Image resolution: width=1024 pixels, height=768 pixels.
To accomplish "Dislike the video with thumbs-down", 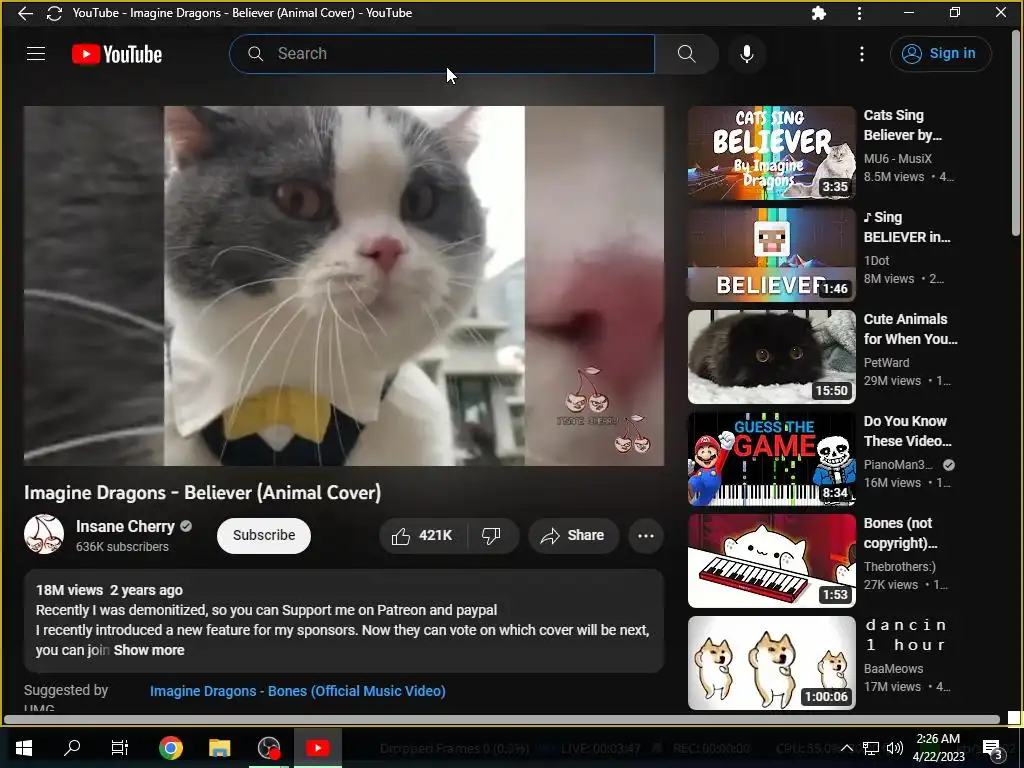I will click(x=492, y=536).
